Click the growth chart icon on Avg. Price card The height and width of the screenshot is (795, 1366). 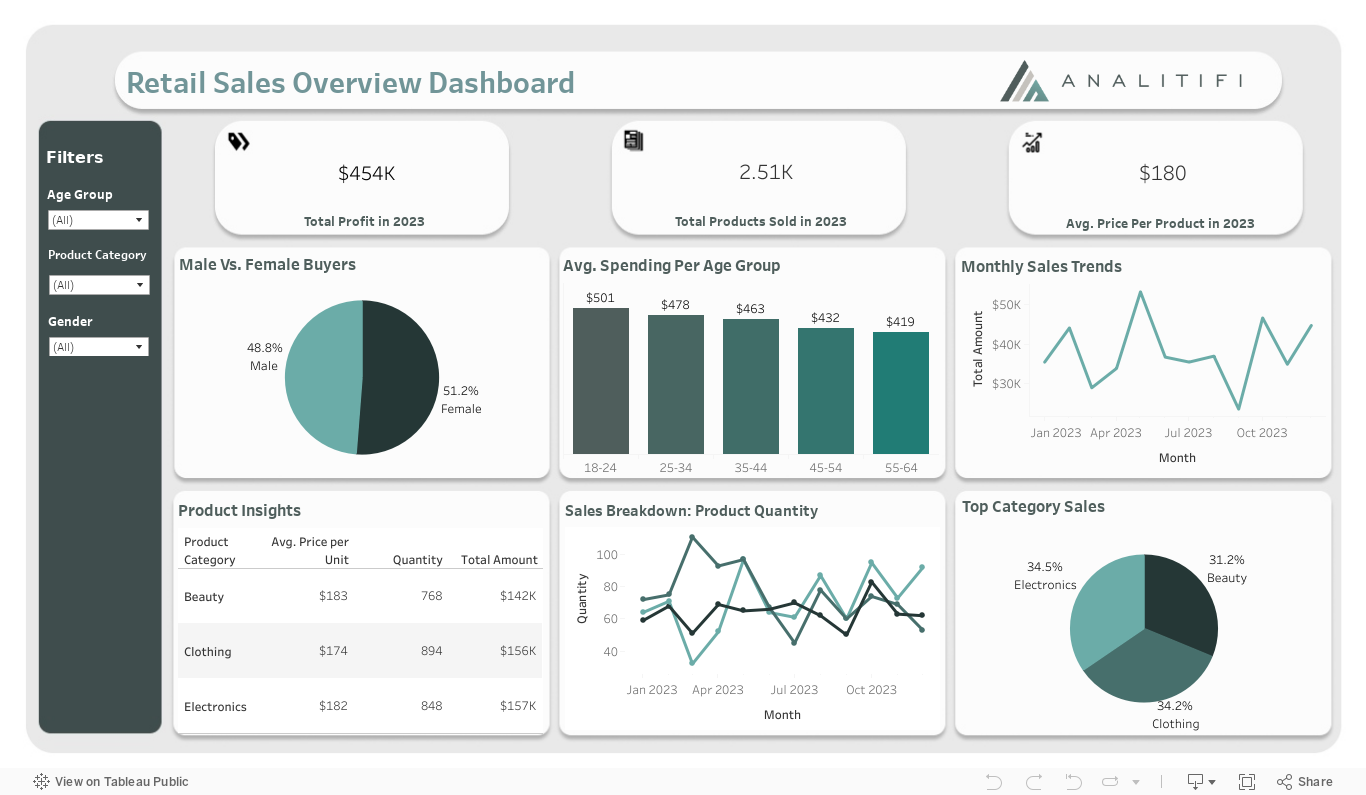tap(1032, 142)
